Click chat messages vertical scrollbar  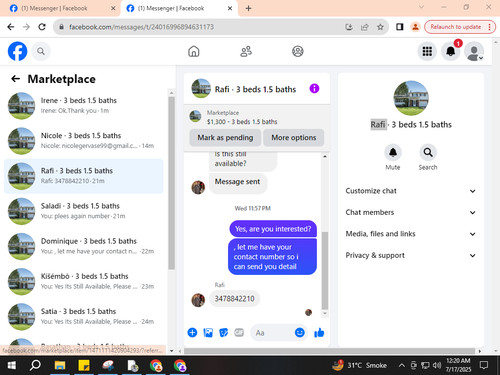click(325, 270)
